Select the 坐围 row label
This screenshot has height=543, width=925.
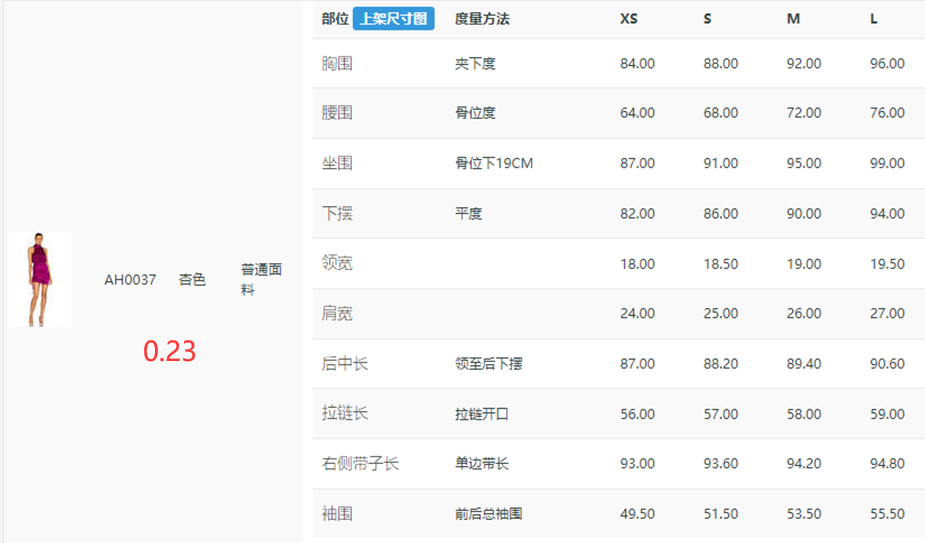tap(337, 163)
